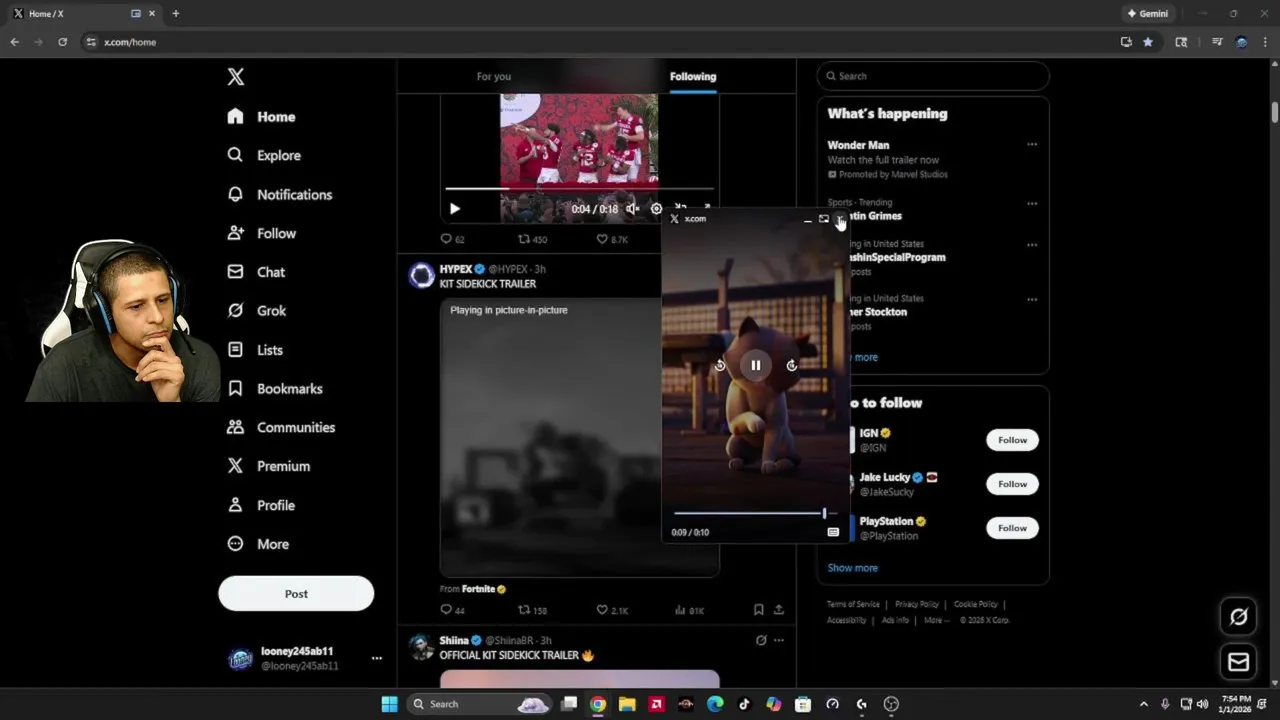Screen dimensions: 1280x720
Task: Share the HYPEX Kit Sidekick post
Action: point(779,610)
